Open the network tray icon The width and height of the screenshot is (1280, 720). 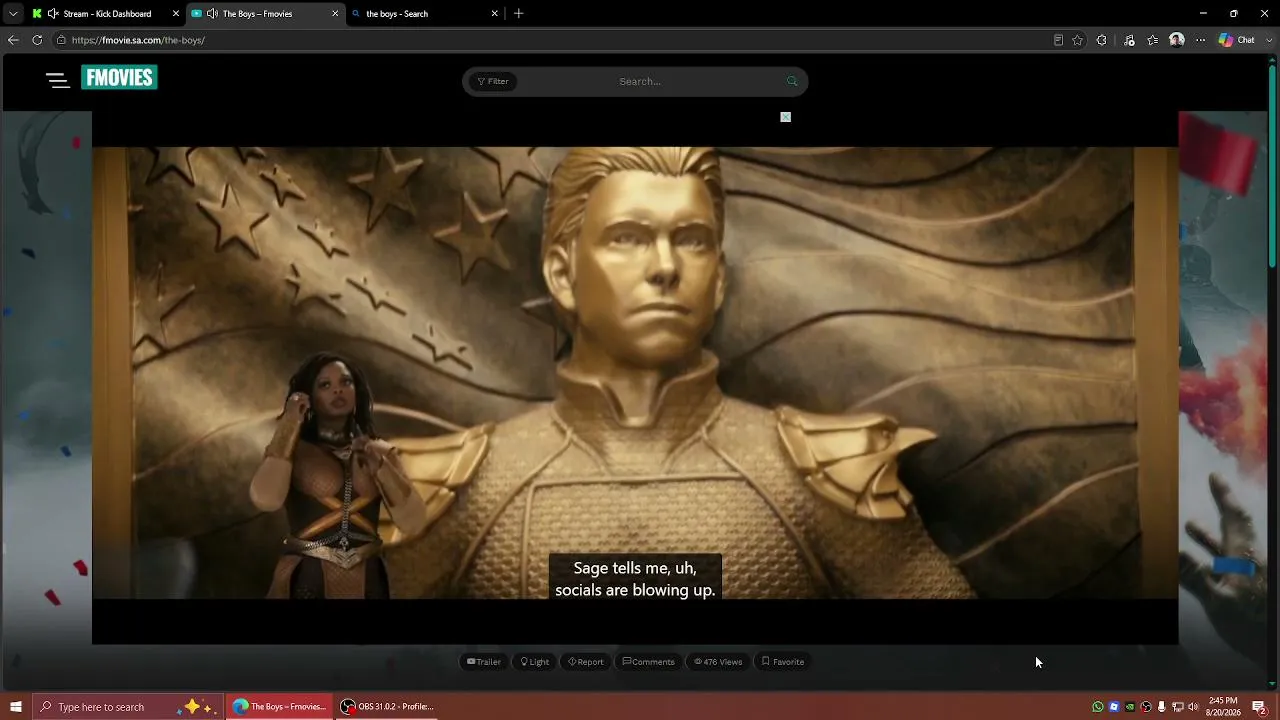[1178, 707]
